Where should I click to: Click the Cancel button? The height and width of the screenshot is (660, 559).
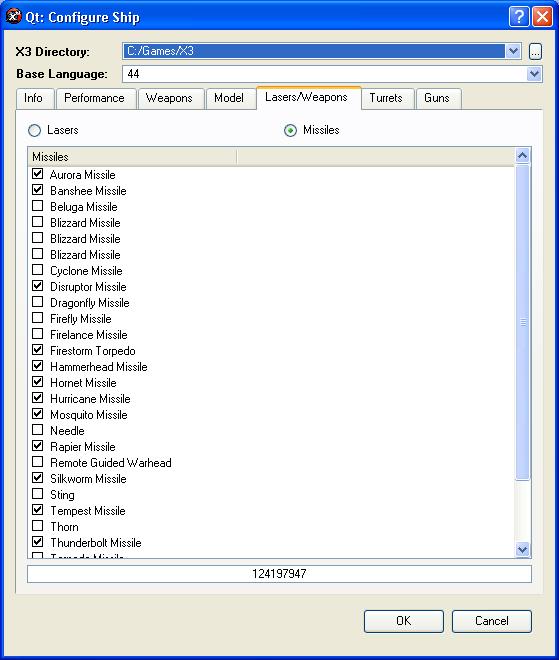[x=492, y=621]
